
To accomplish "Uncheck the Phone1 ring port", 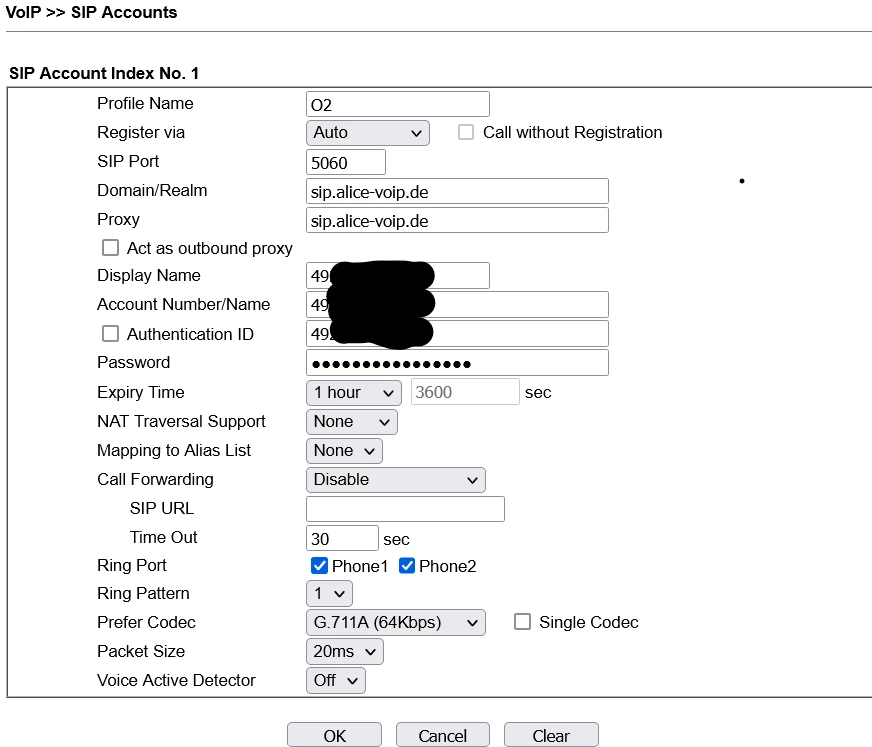I will (320, 566).
